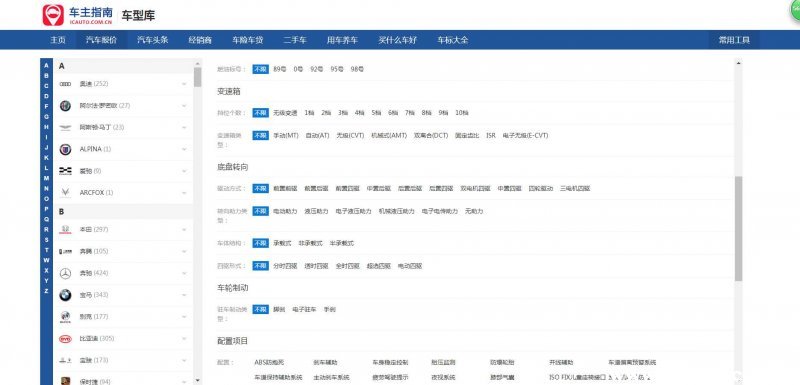Choose the 无级(CVT) gearbox option
The image size is (800, 385).
[x=350, y=135]
